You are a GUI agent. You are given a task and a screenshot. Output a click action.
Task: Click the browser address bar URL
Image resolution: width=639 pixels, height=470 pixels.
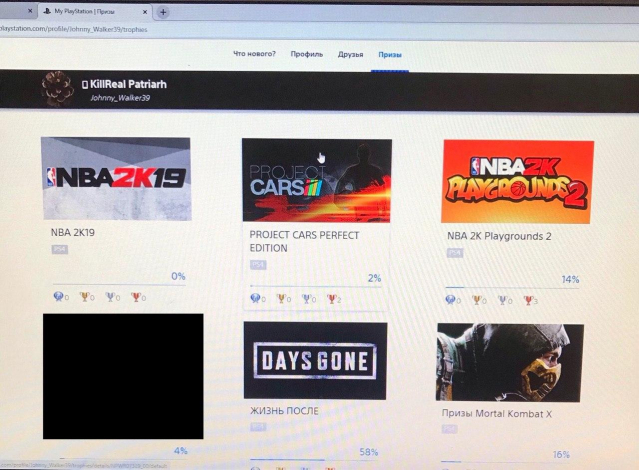point(73,29)
